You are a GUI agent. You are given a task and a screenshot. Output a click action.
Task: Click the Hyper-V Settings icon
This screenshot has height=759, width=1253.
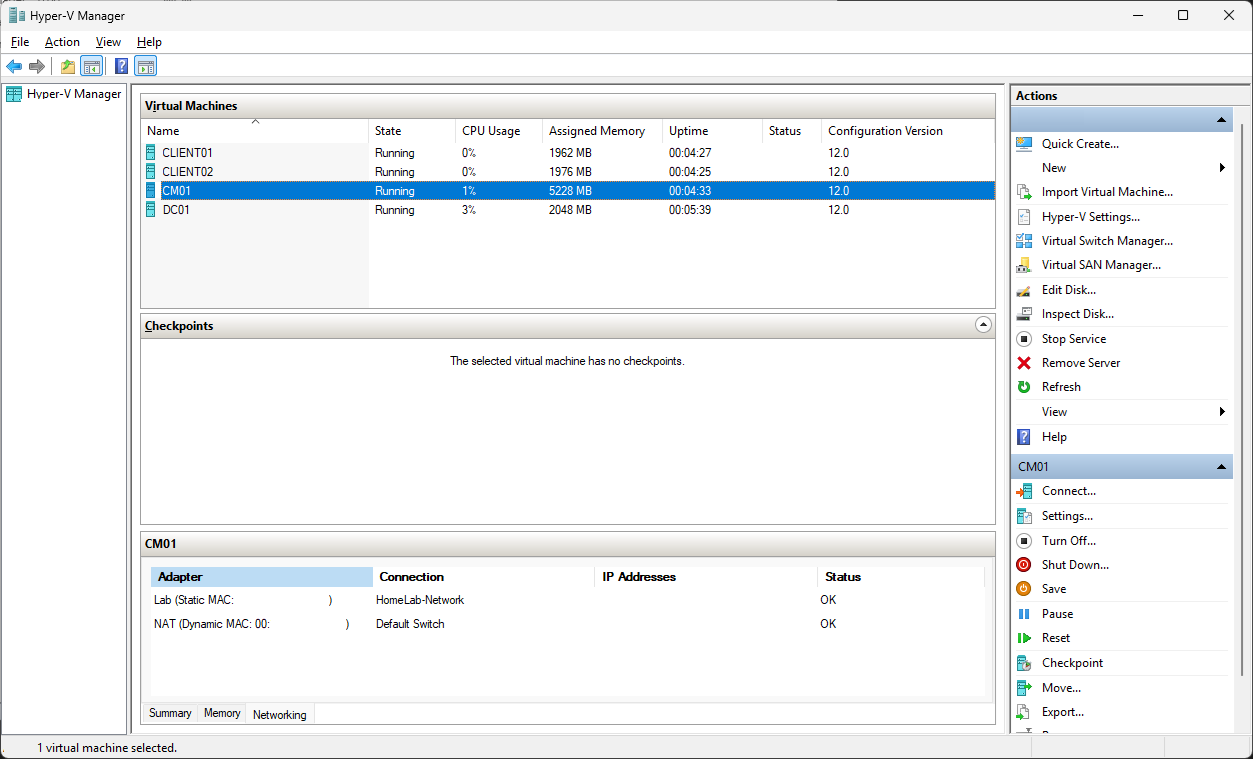[1024, 217]
